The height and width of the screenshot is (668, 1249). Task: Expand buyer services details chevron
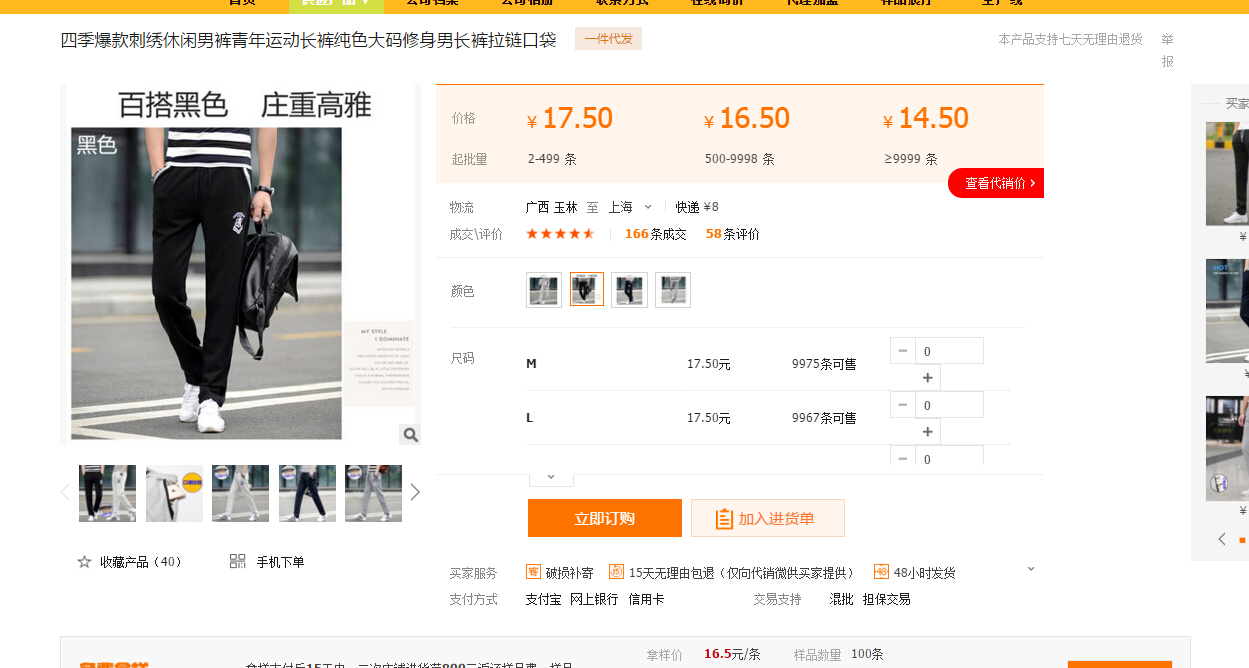pyautogui.click(x=1031, y=569)
